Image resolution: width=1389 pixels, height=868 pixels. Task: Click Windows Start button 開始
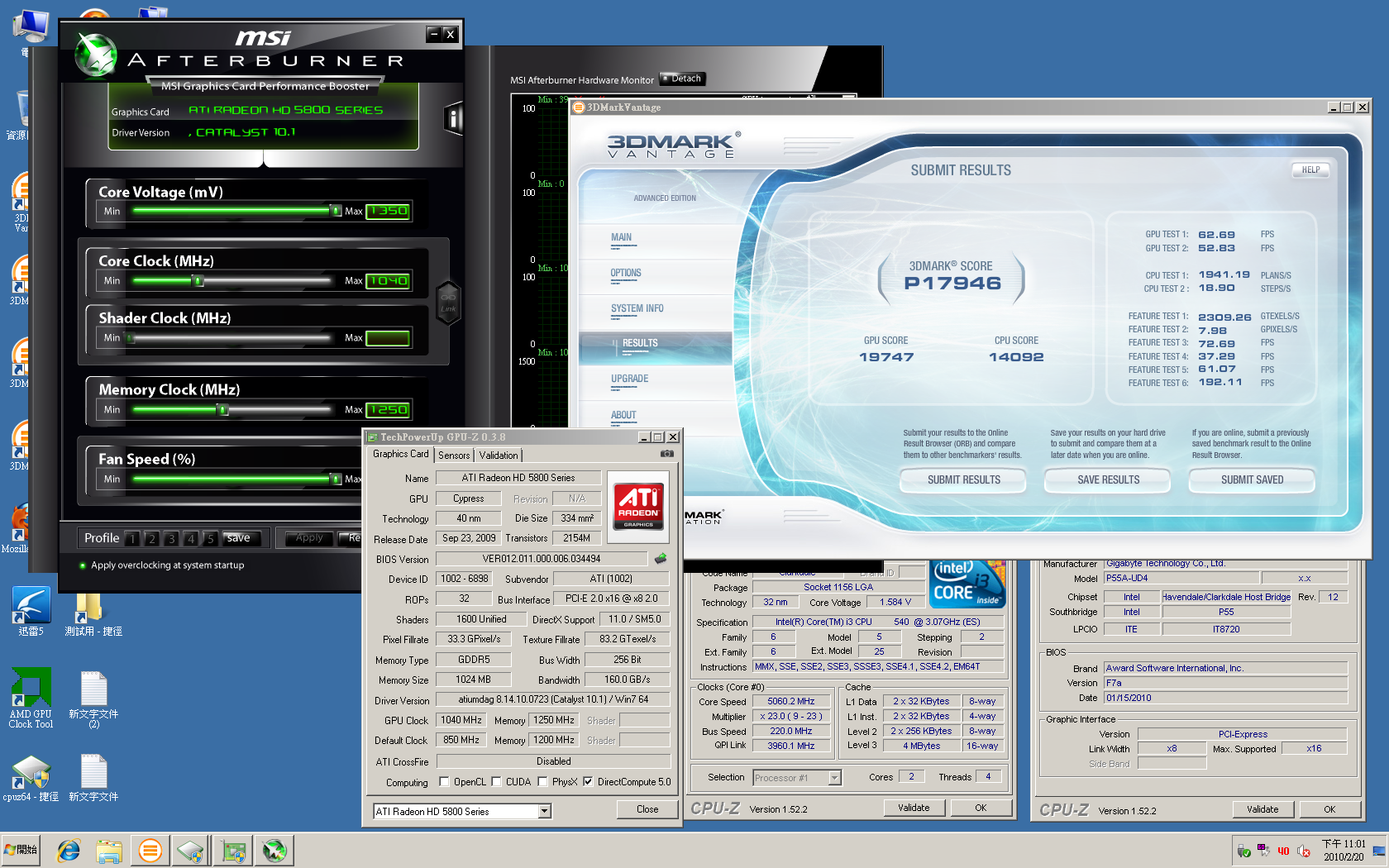(x=21, y=850)
